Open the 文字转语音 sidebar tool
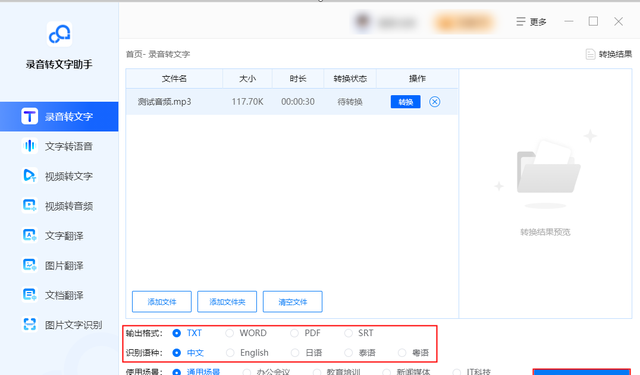 [57, 146]
